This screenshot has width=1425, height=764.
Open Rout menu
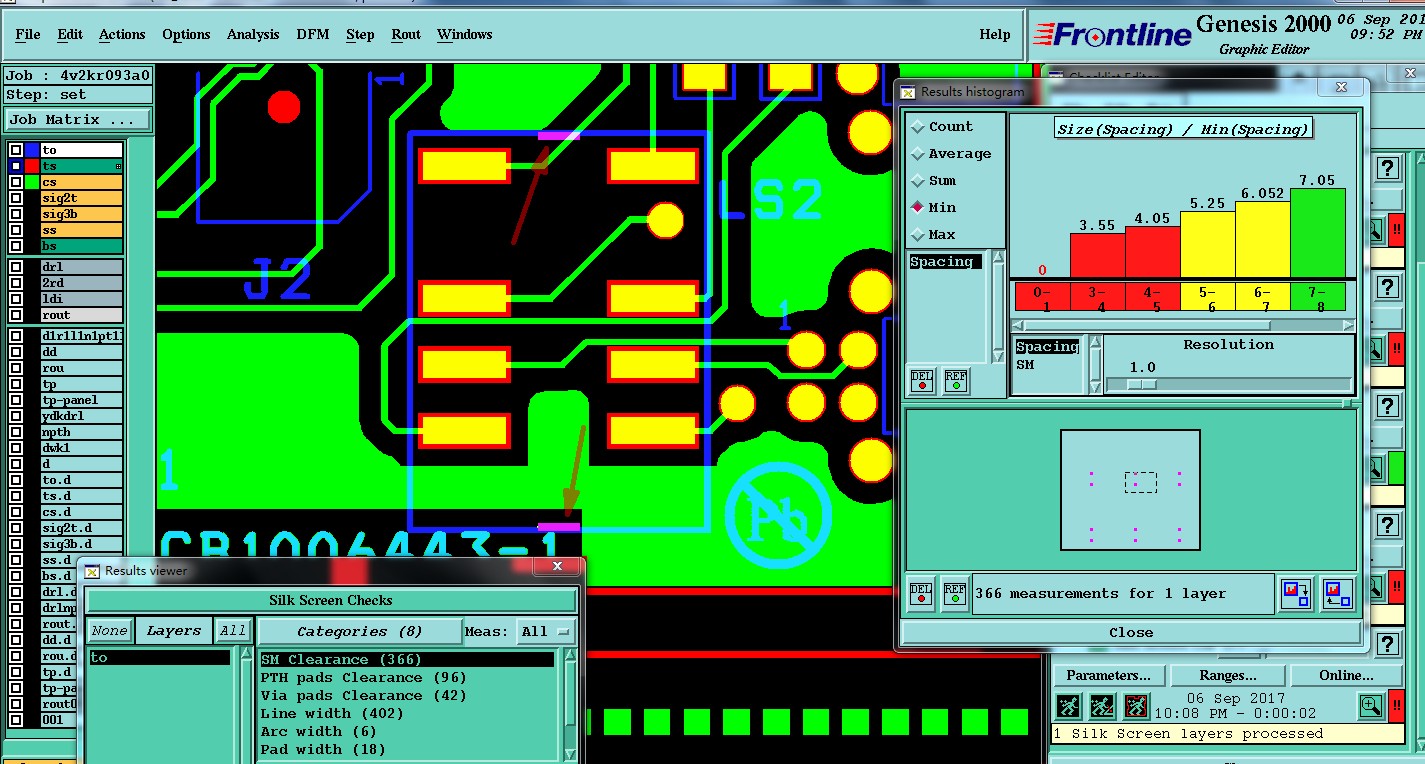tap(406, 34)
